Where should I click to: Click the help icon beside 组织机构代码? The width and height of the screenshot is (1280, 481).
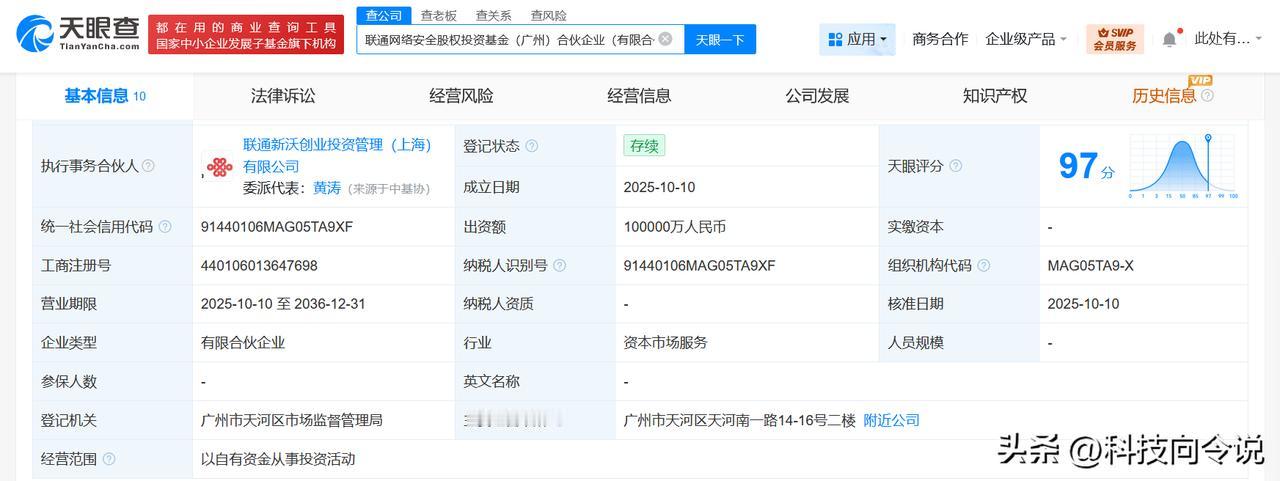pyautogui.click(x=983, y=266)
